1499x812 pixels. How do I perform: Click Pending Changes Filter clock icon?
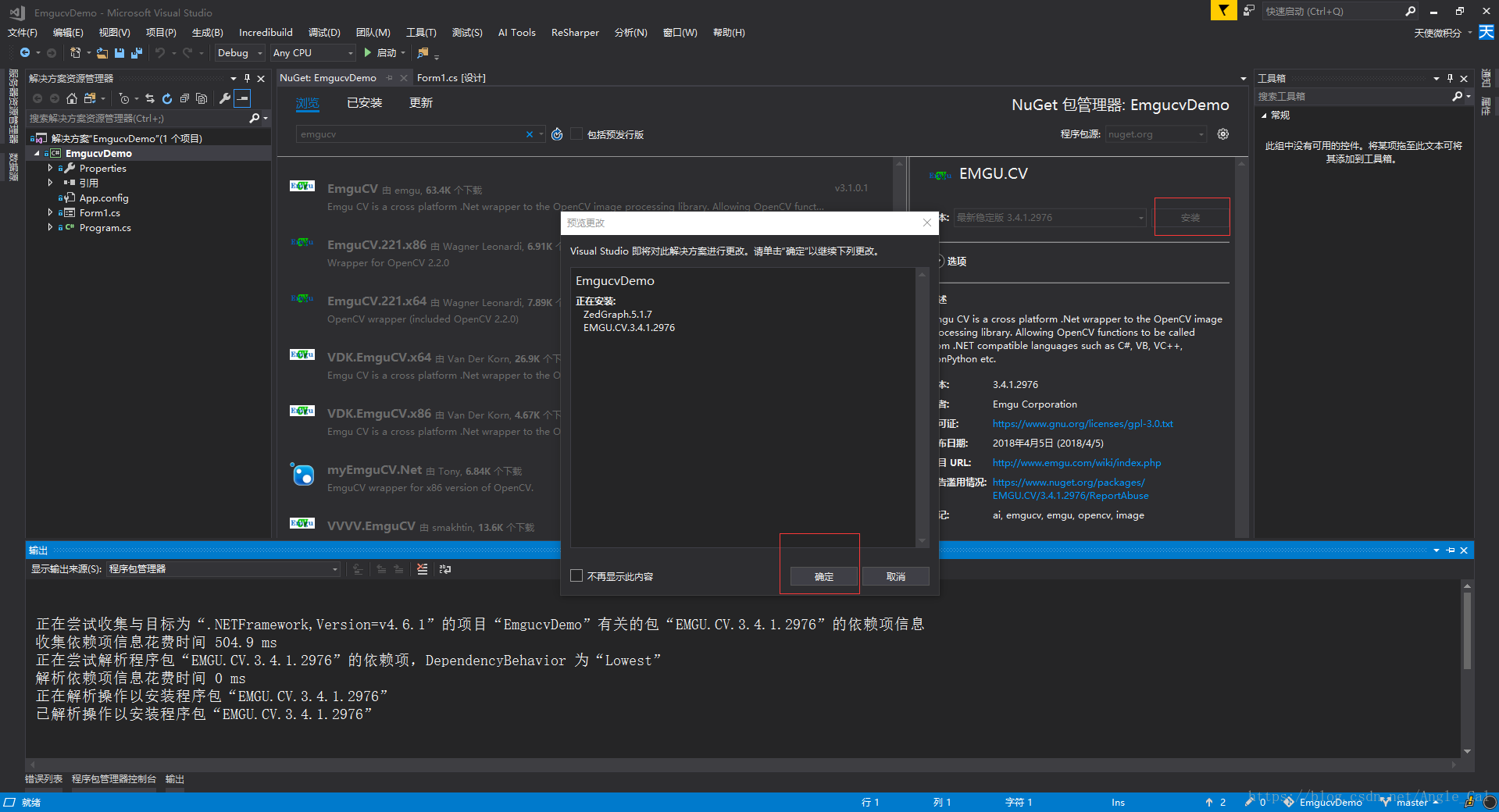click(124, 98)
